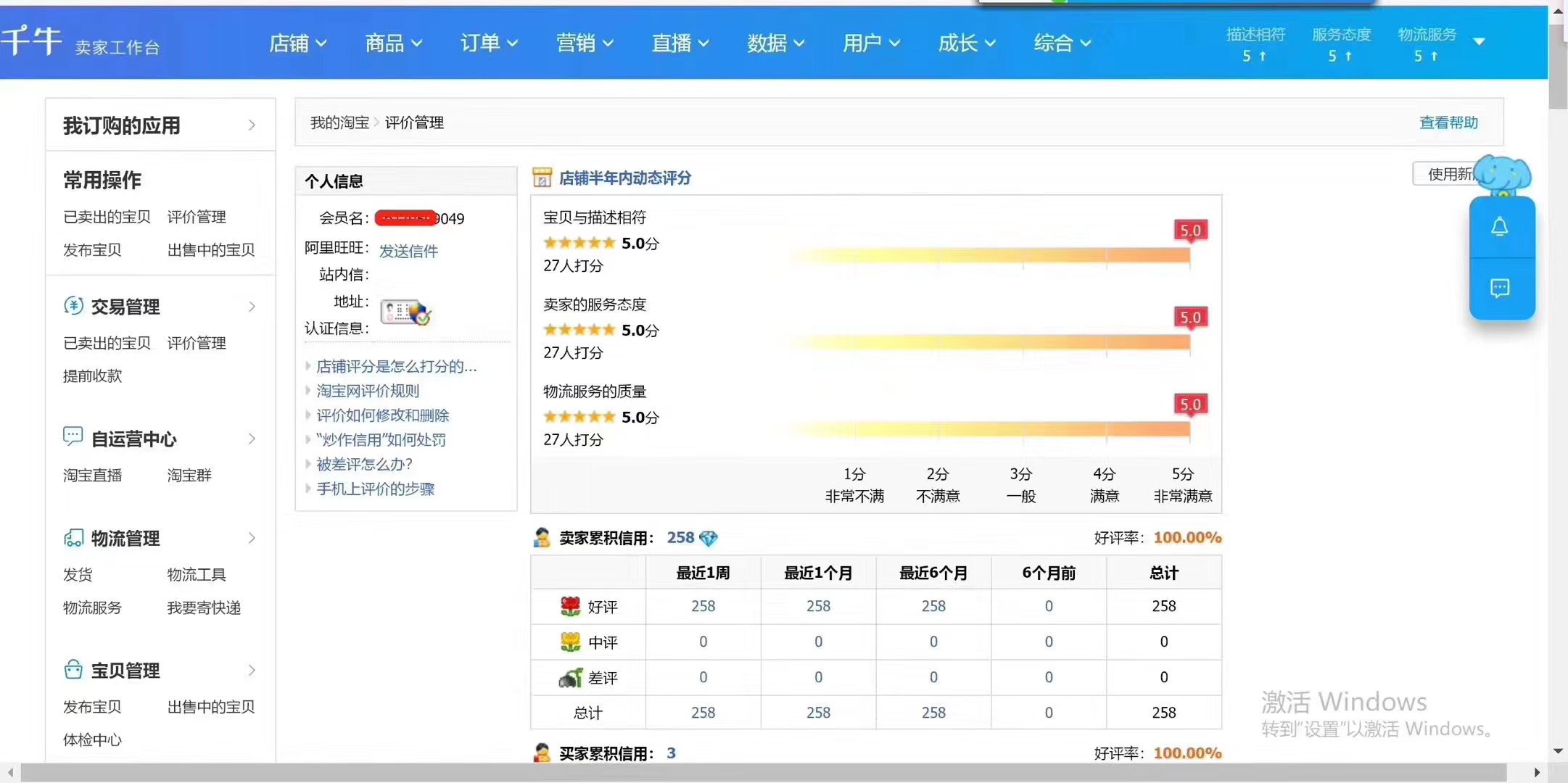This screenshot has height=783, width=1568.
Task: Open the 综合 dropdown menu
Action: [1062, 43]
